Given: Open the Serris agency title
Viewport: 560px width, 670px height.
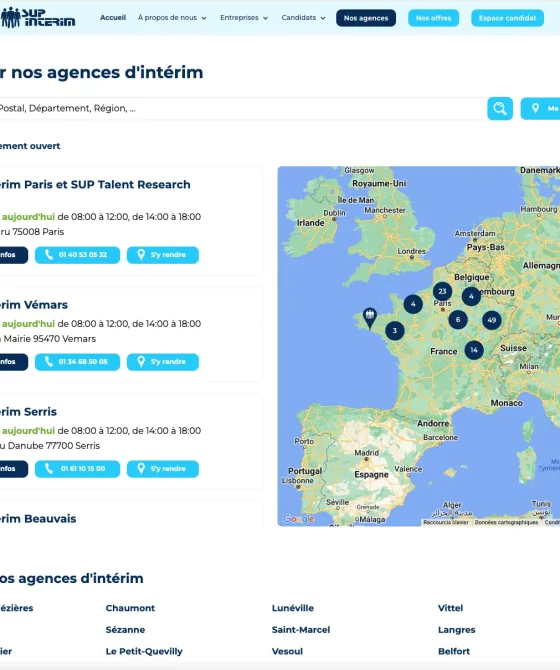Looking at the screenshot, I should click(28, 411).
